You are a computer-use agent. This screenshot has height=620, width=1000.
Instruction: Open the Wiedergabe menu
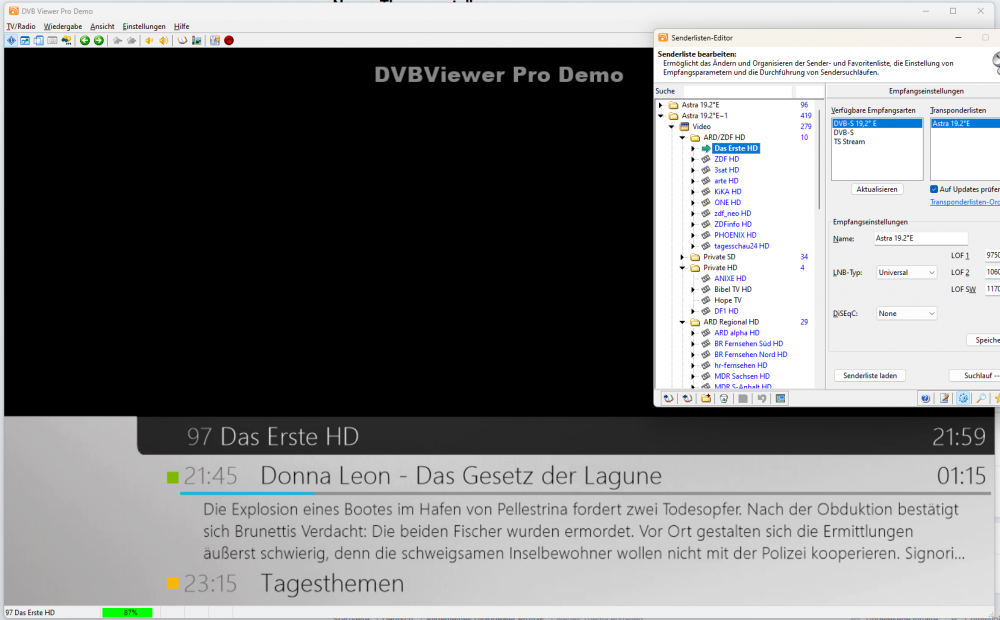[62, 26]
